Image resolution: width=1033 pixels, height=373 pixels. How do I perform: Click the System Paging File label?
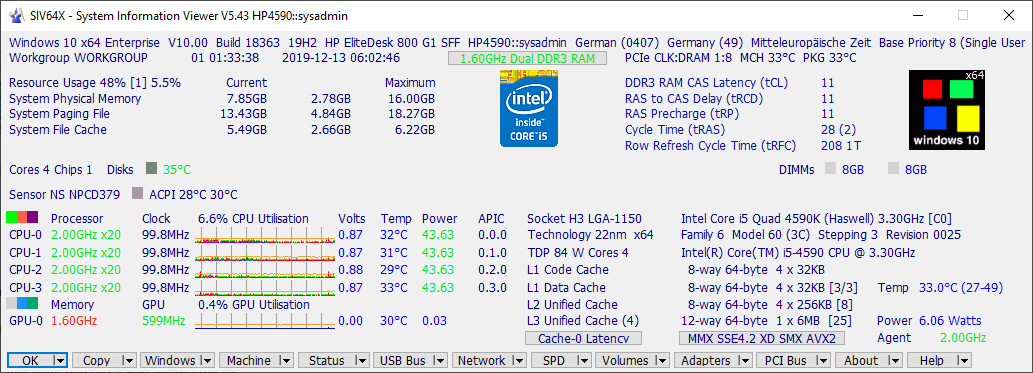click(x=59, y=114)
